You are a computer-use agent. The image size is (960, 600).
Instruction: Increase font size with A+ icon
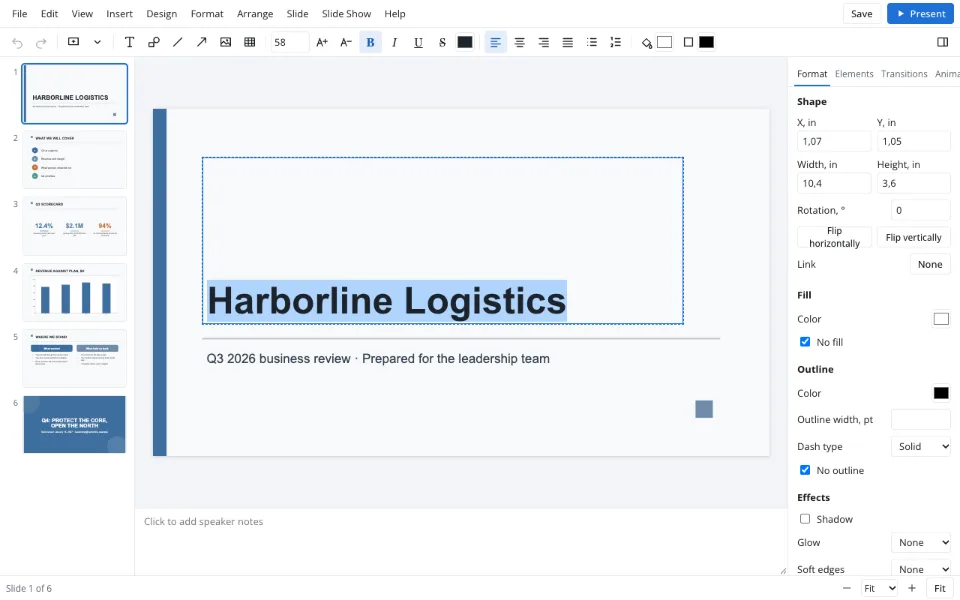[322, 42]
